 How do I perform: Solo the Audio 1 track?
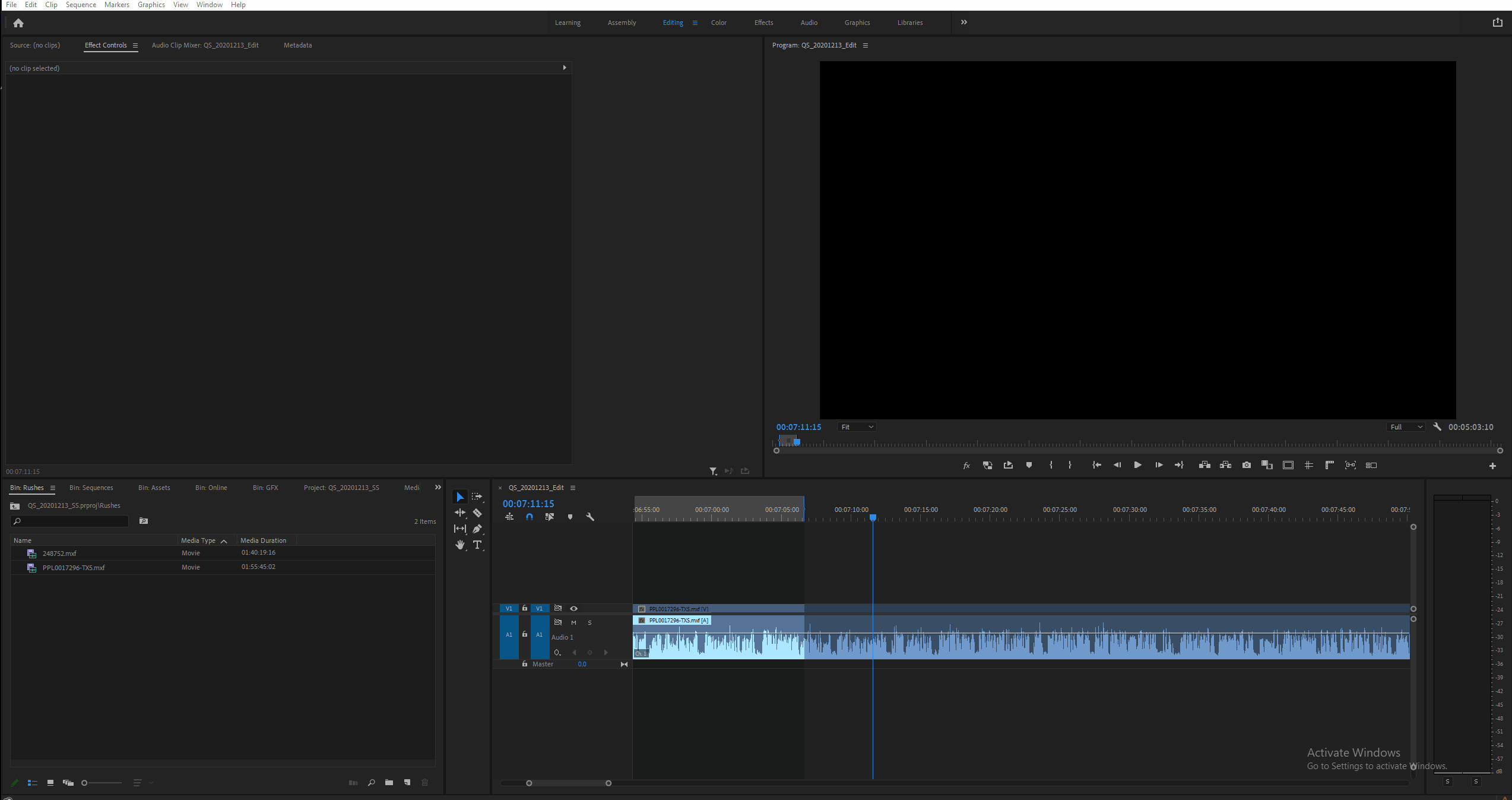(589, 622)
